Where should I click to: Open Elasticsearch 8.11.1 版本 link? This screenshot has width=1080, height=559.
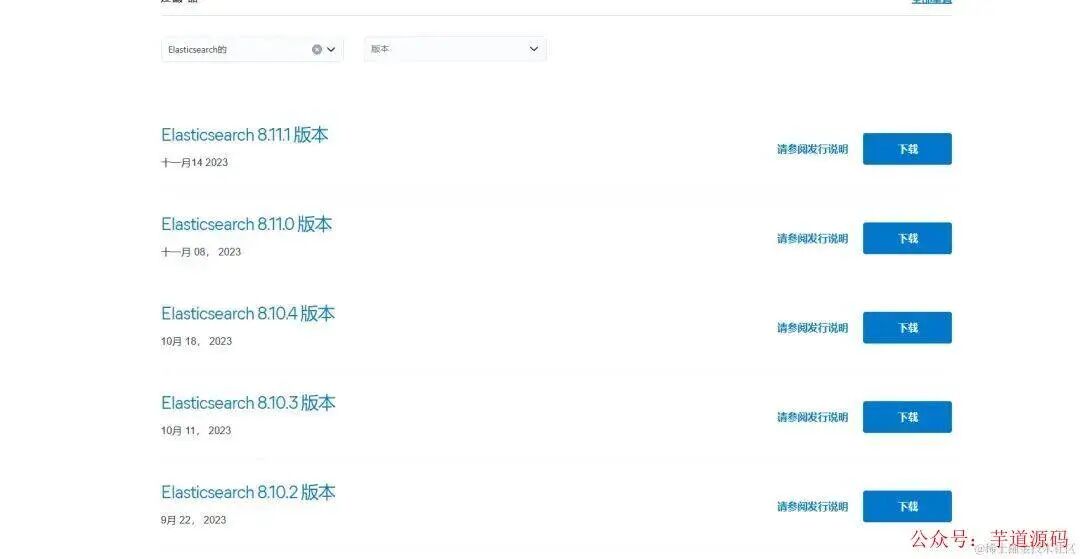245,135
